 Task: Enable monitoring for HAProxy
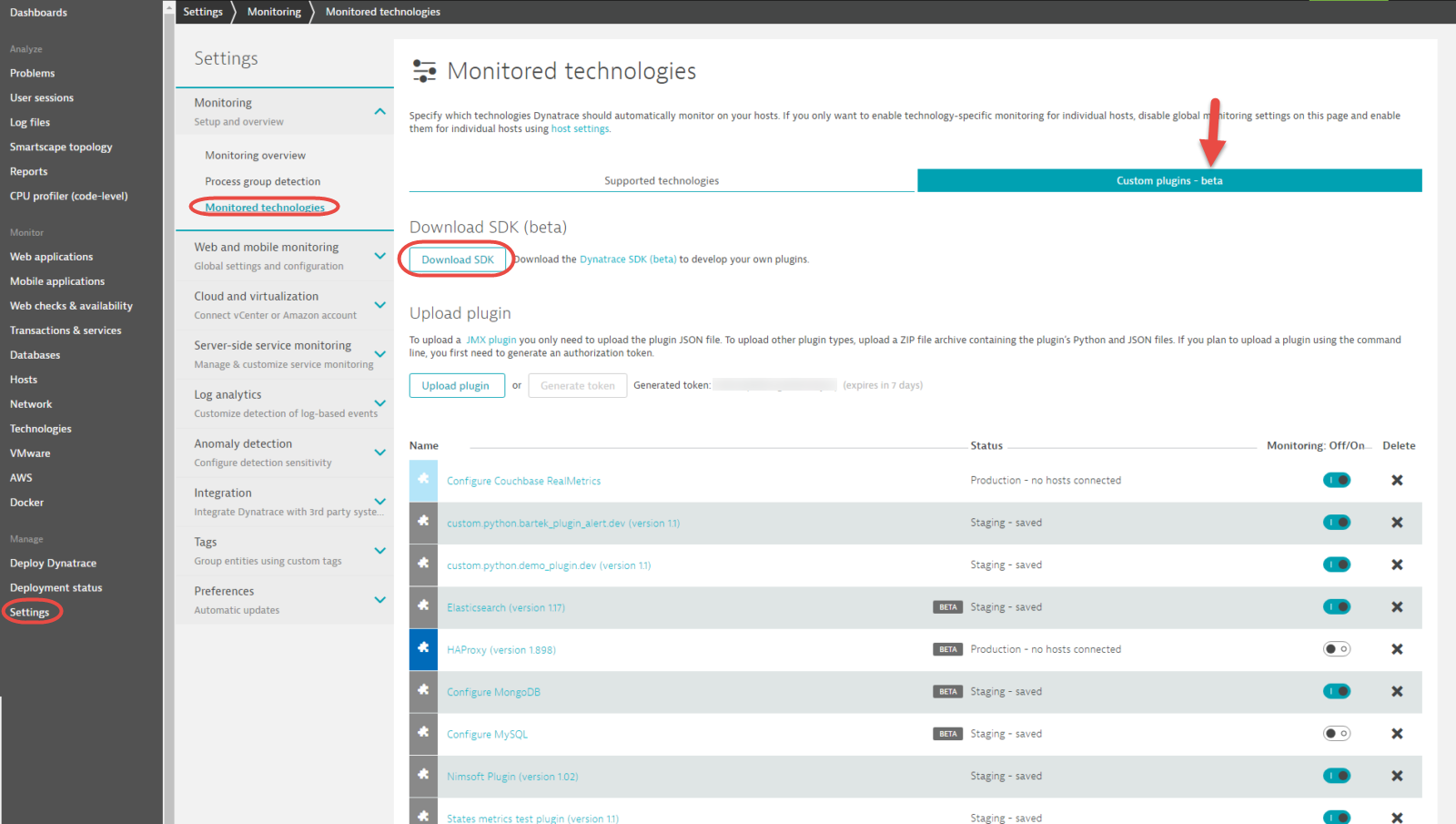pyautogui.click(x=1337, y=649)
